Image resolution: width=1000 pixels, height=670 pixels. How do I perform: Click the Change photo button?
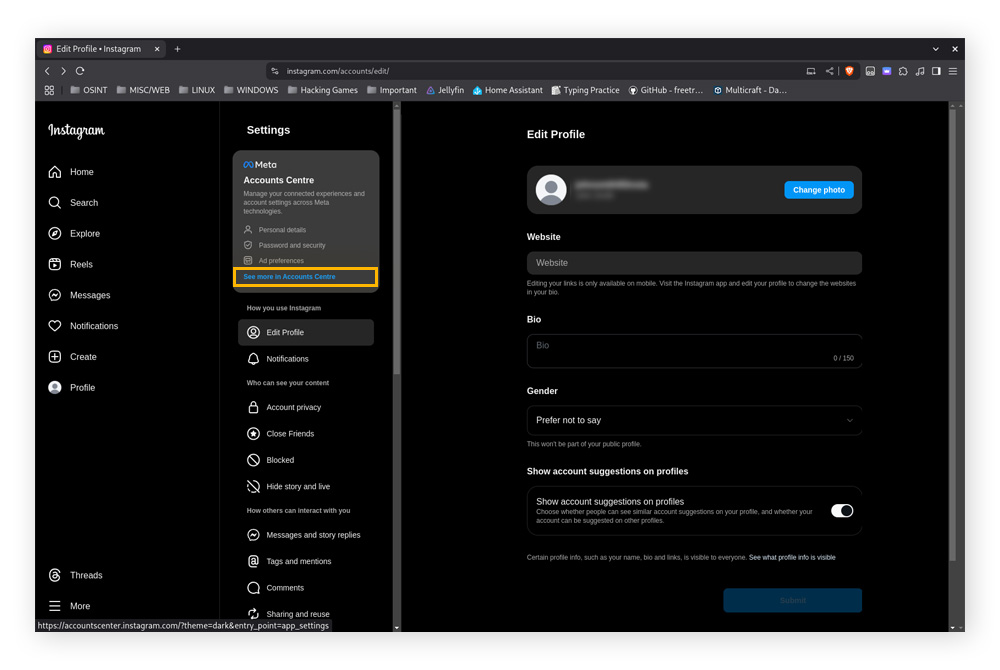click(818, 190)
